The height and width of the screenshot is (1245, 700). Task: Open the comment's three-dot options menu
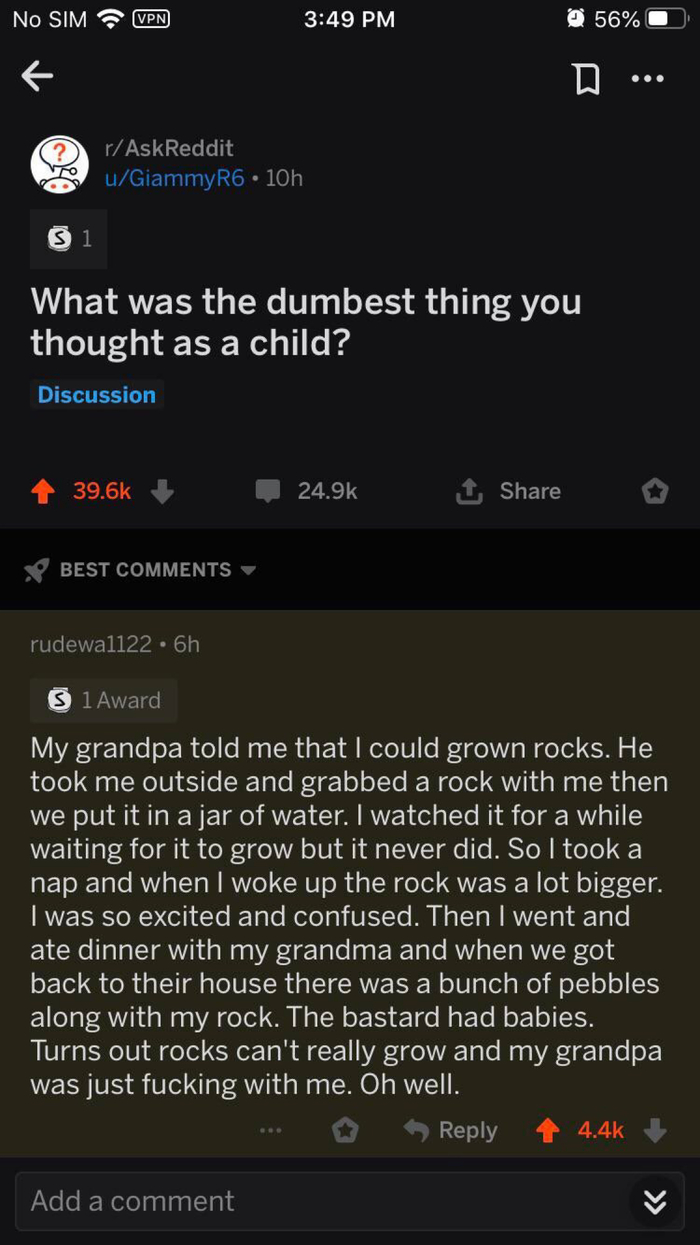coord(270,1130)
